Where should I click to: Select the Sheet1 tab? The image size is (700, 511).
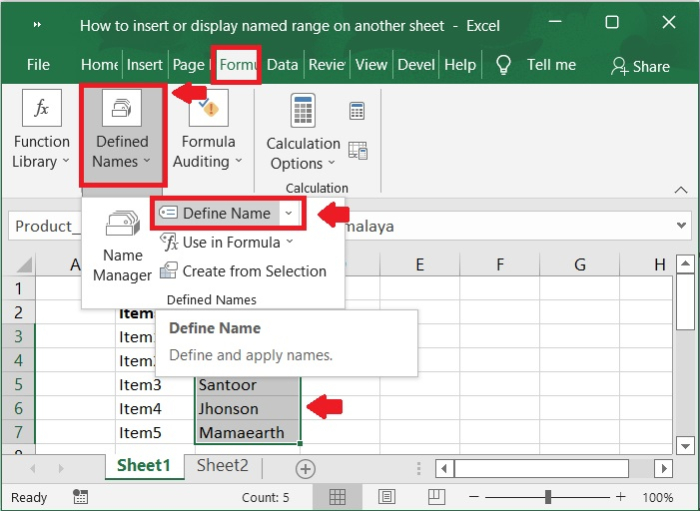point(144,466)
